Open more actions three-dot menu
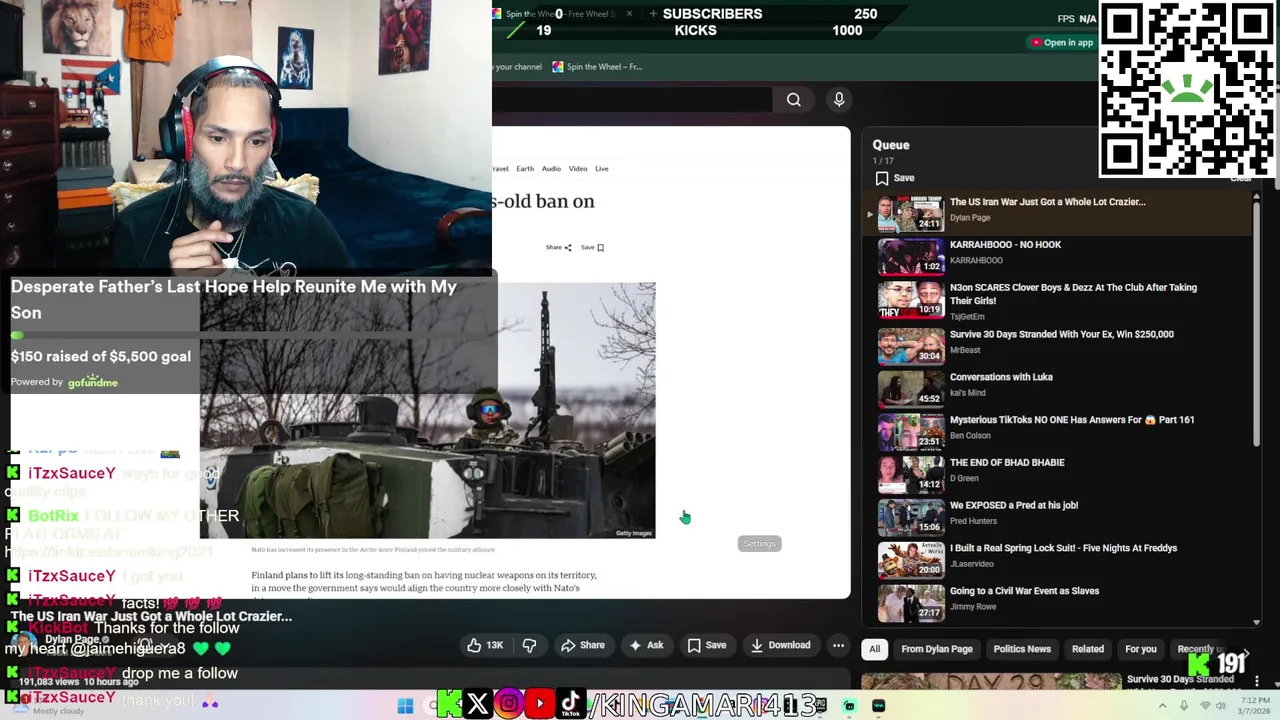The image size is (1280, 720). tap(838, 646)
